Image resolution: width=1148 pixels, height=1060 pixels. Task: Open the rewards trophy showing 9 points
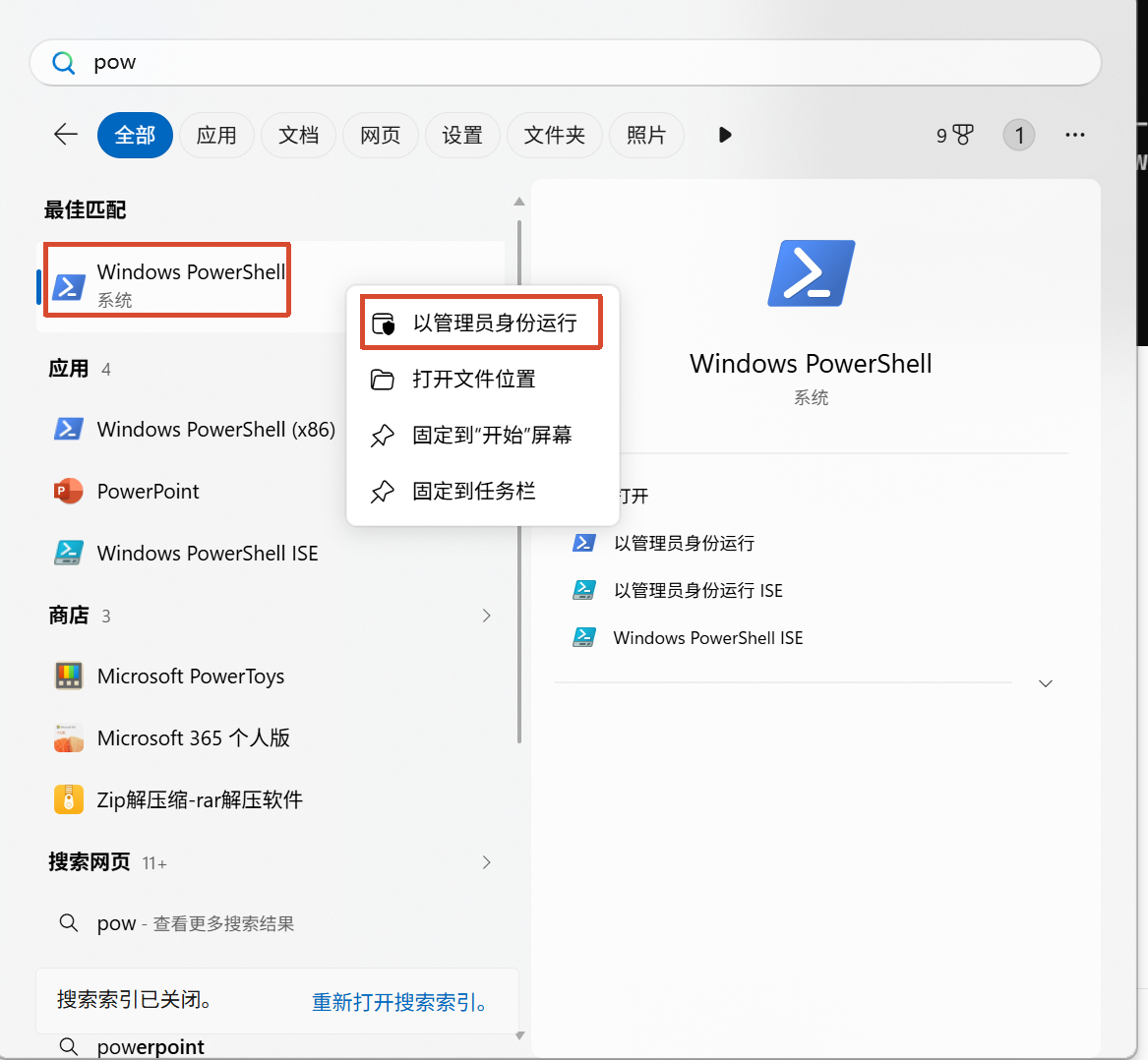(x=955, y=136)
